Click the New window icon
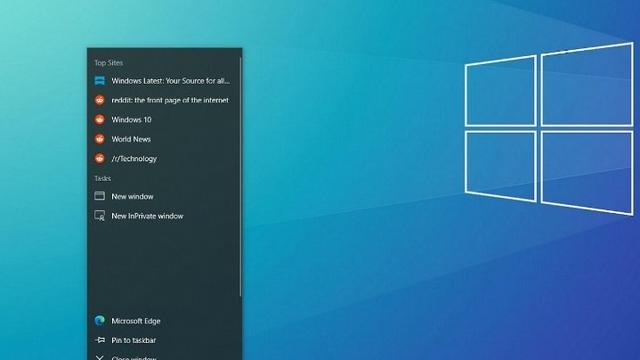640x360 pixels. tap(100, 196)
